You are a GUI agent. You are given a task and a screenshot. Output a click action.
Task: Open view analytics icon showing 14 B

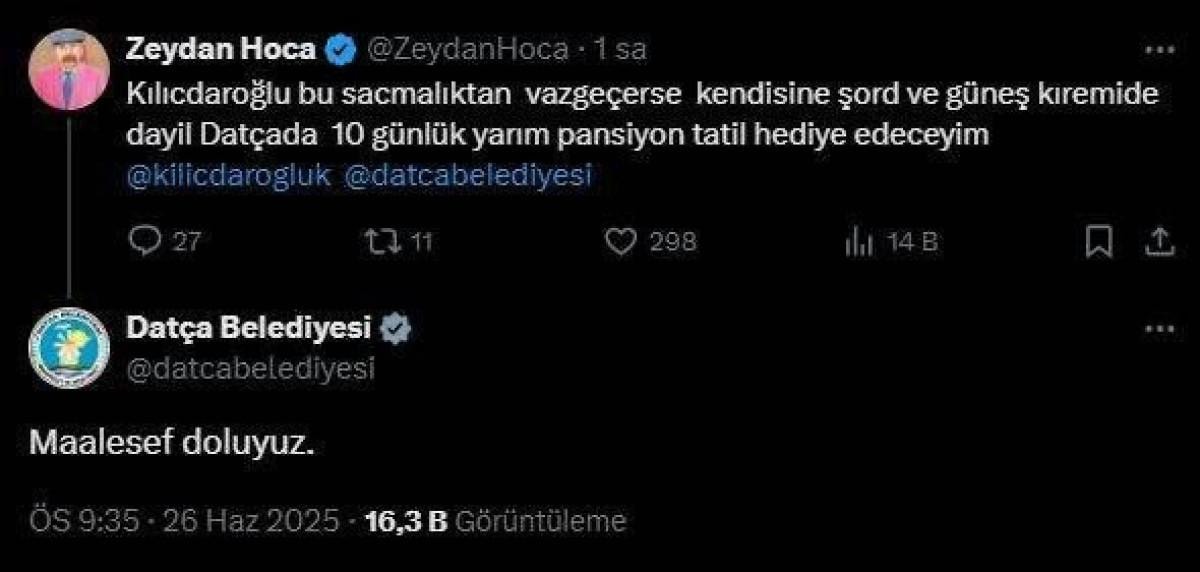[x=859, y=241]
